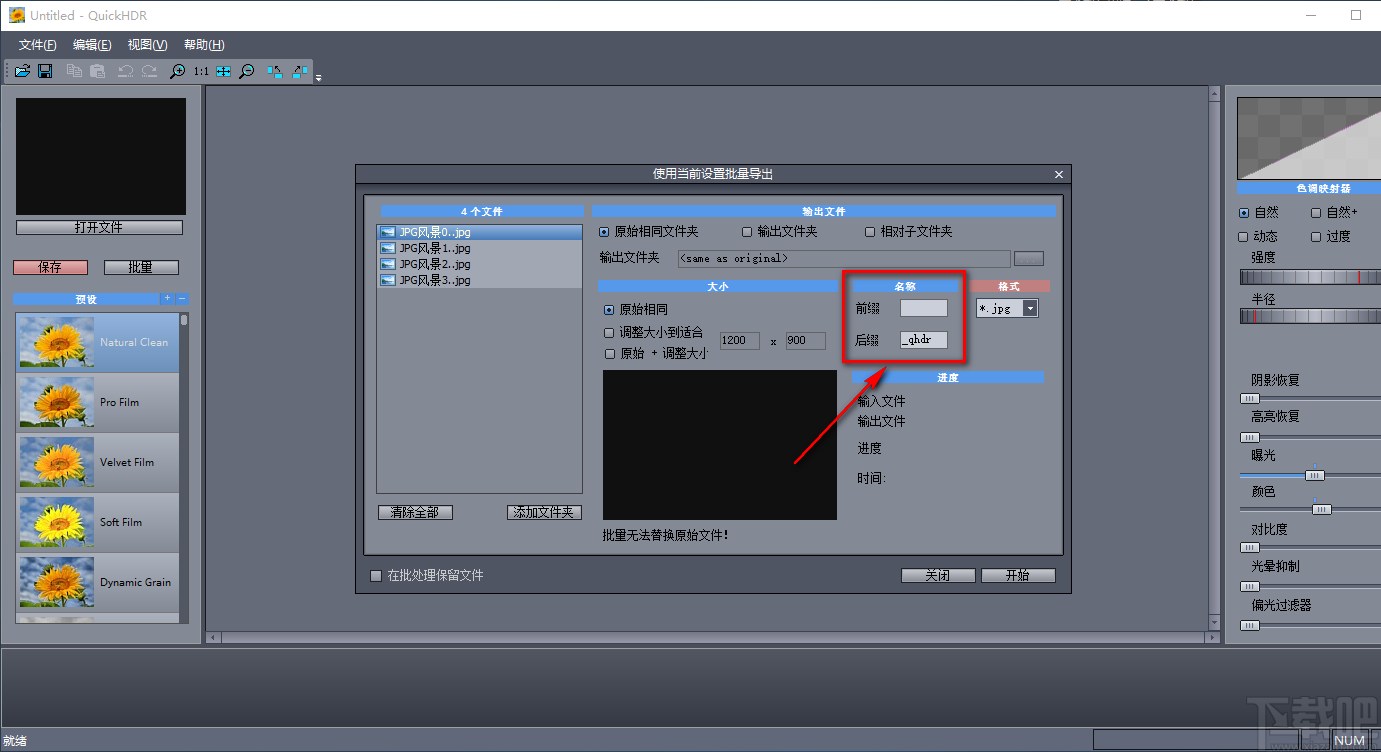The image size is (1381, 752).
Task: Open the *.jpg format dropdown
Action: 1030,309
